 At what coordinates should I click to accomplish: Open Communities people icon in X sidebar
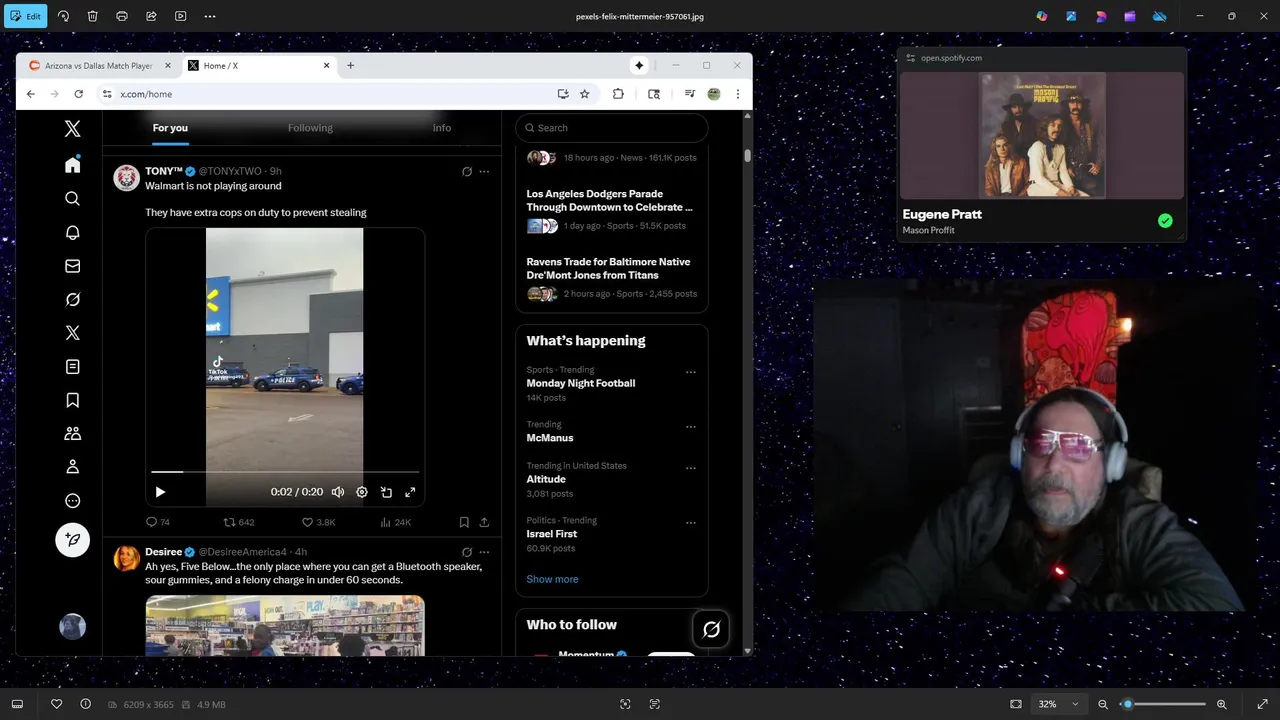72,434
